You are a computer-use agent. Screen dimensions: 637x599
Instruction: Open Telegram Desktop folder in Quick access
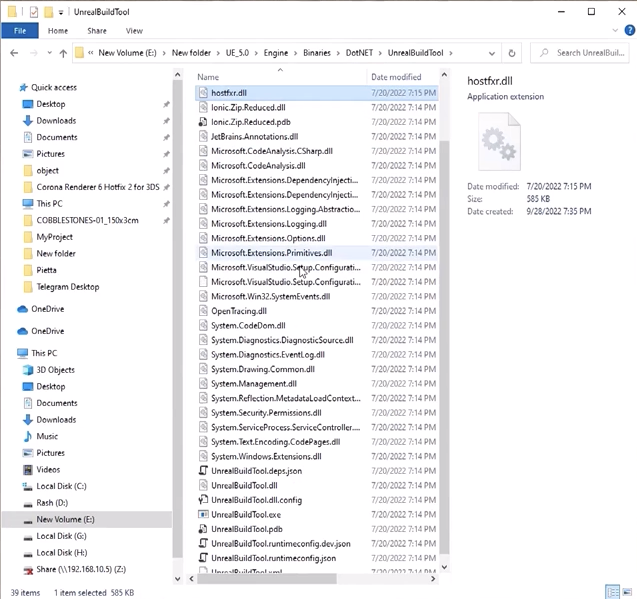(68, 287)
